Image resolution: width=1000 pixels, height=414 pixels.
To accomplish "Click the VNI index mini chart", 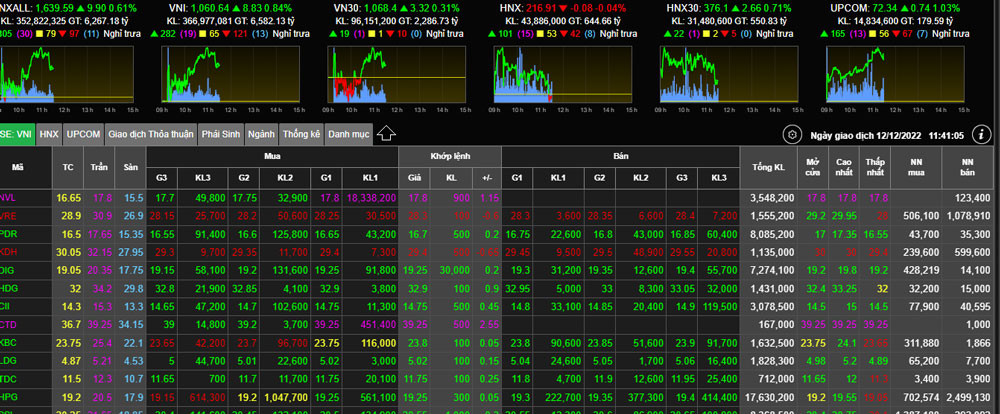I will pos(230,73).
